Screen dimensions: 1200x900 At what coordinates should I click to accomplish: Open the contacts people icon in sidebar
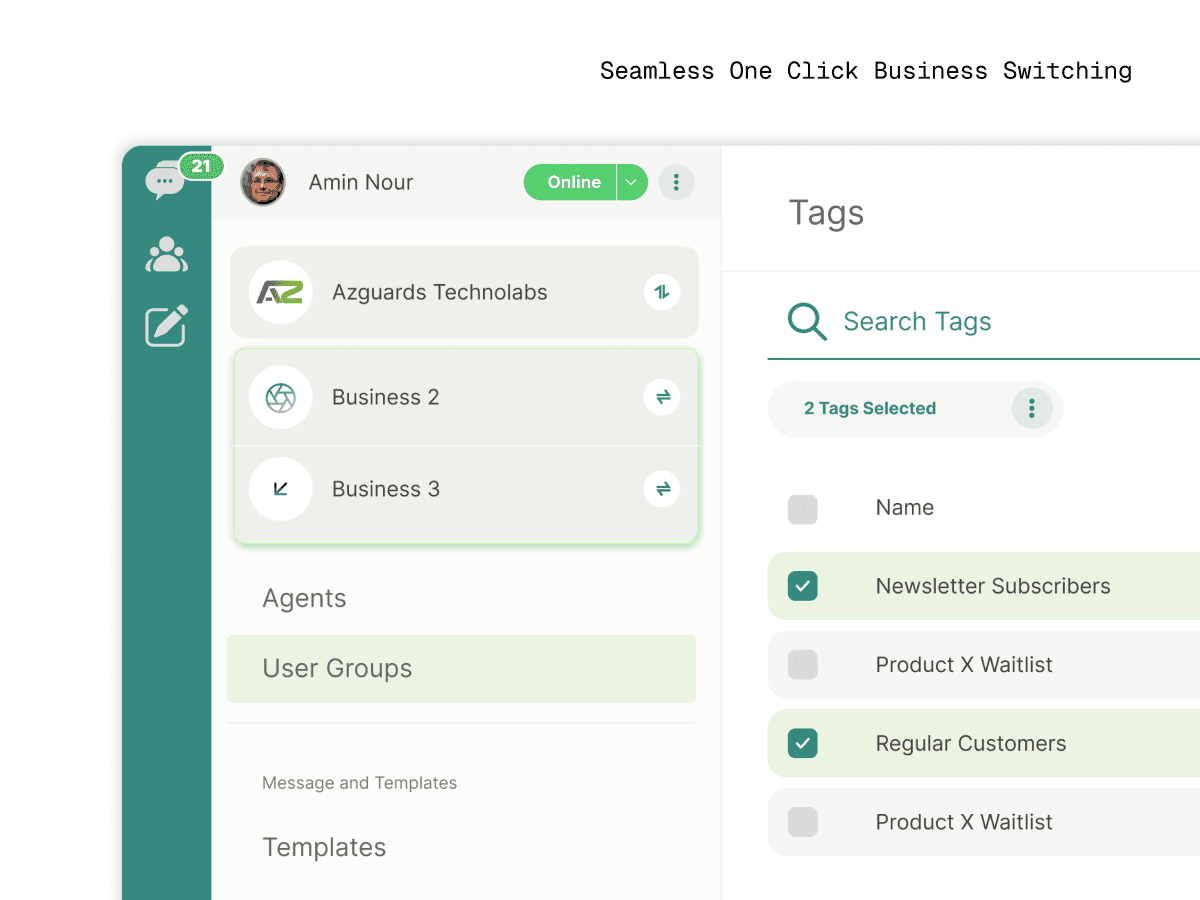tap(166, 255)
